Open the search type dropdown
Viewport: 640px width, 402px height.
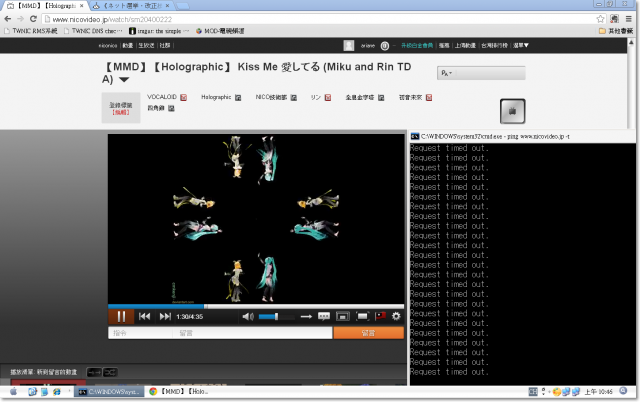point(447,73)
